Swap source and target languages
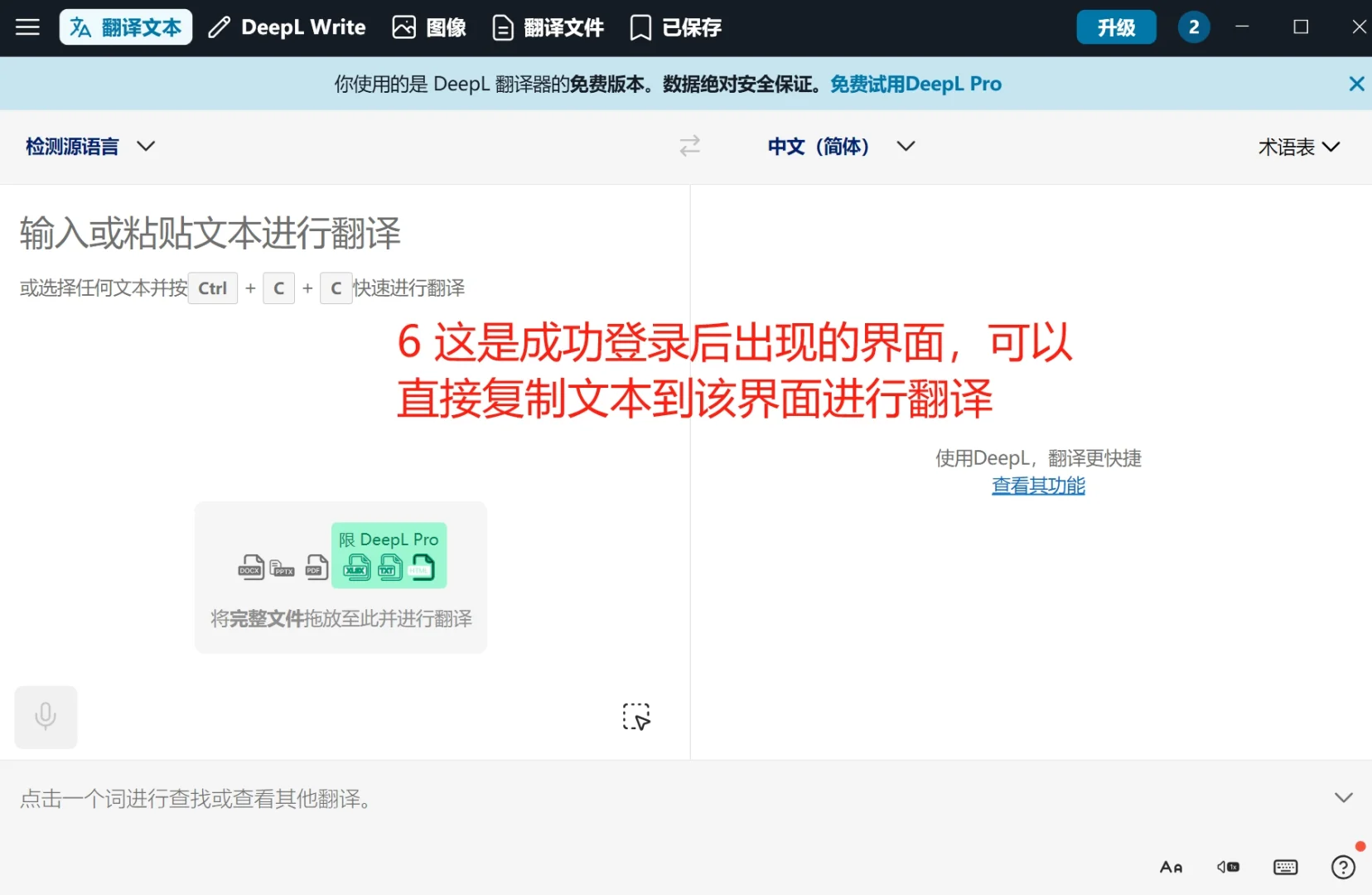This screenshot has height=895, width=1372. pyautogui.click(x=689, y=147)
